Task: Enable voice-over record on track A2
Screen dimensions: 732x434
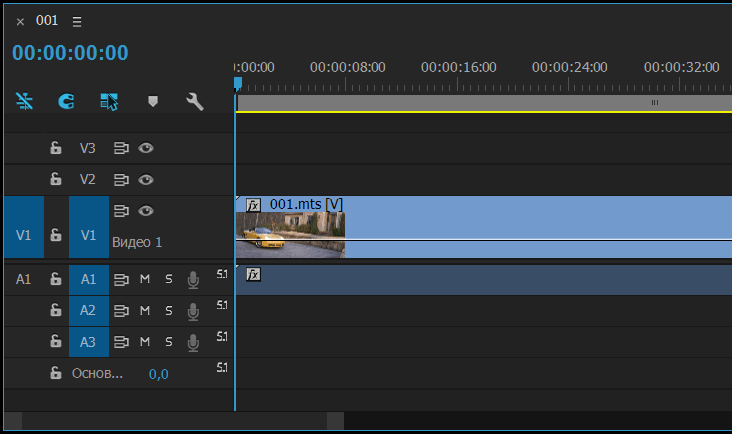Action: [x=193, y=311]
